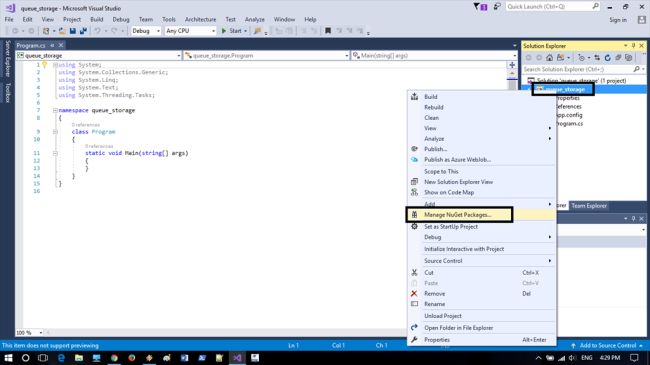
Task: Open File Explorer from the taskbar
Action: point(79,358)
